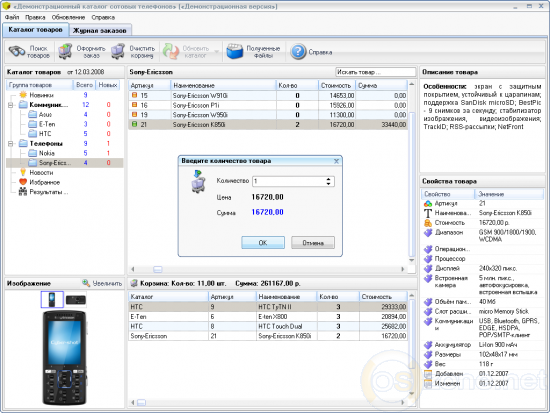This screenshot has width=550, height=413.
Task: Switch to Каталог товаров tab
Action: tap(35, 30)
